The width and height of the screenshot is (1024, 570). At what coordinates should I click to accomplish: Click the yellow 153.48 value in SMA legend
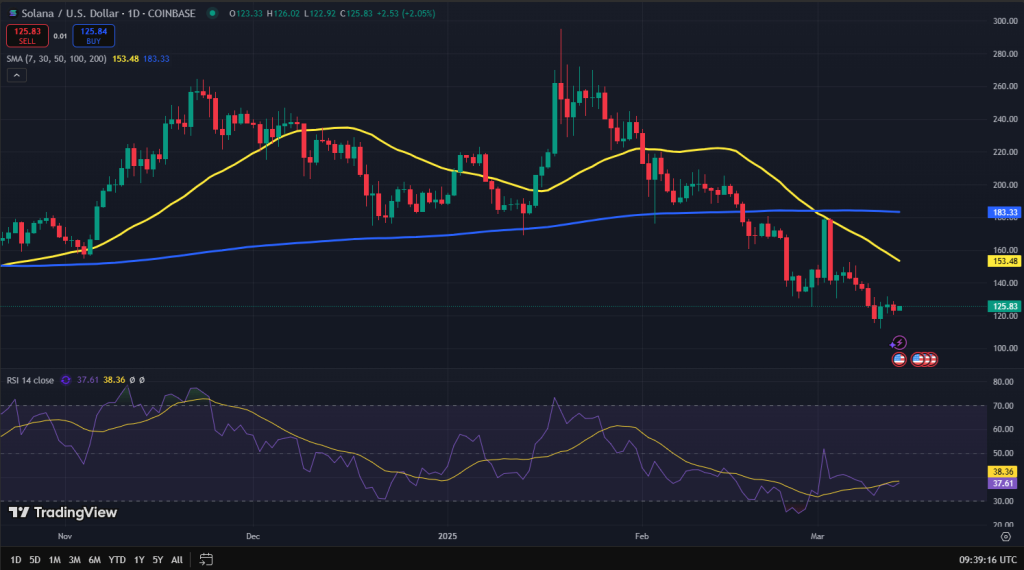pos(125,59)
